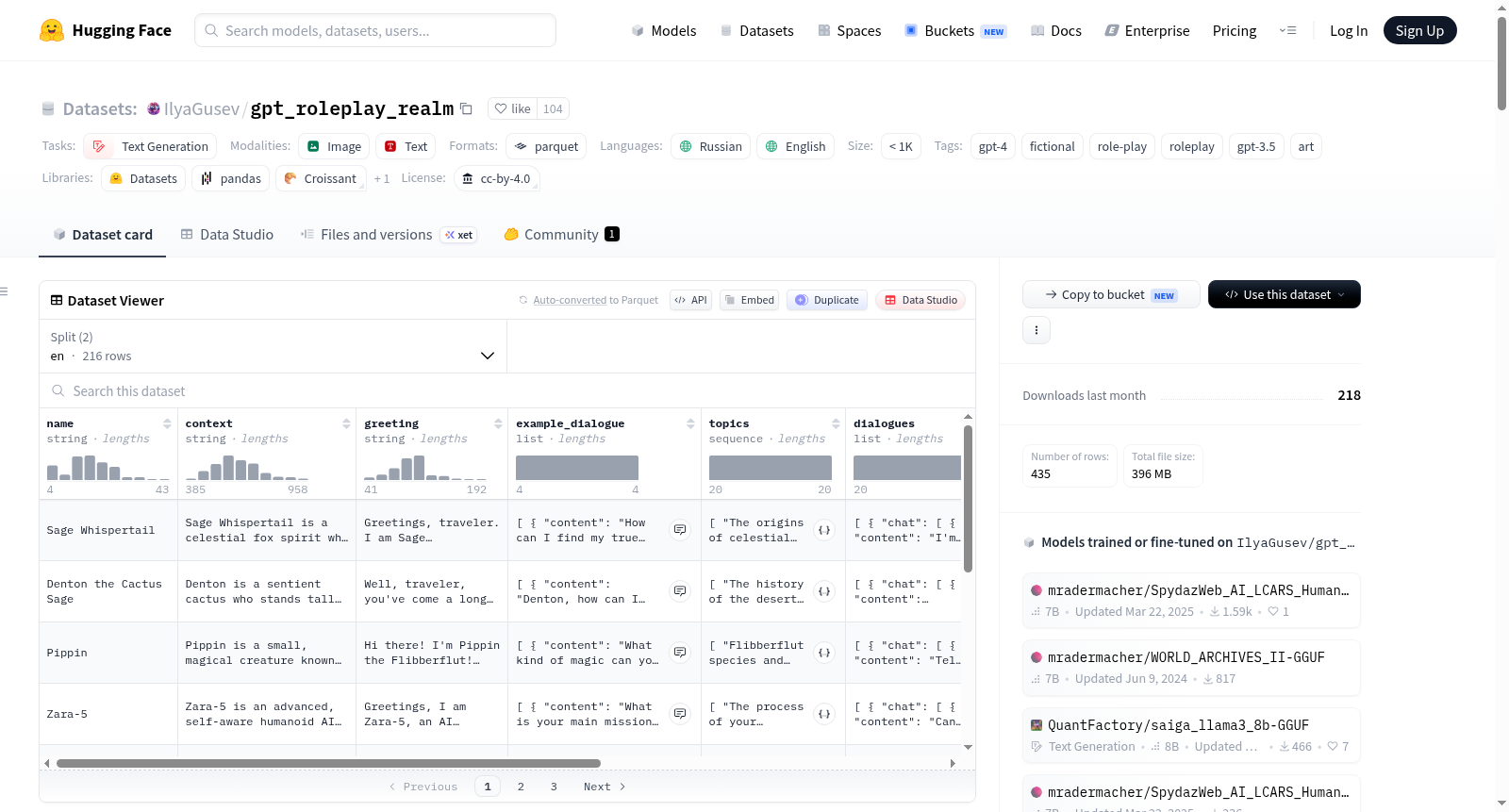Click the parquet format tag
The image size is (1509, 812).
tap(546, 146)
